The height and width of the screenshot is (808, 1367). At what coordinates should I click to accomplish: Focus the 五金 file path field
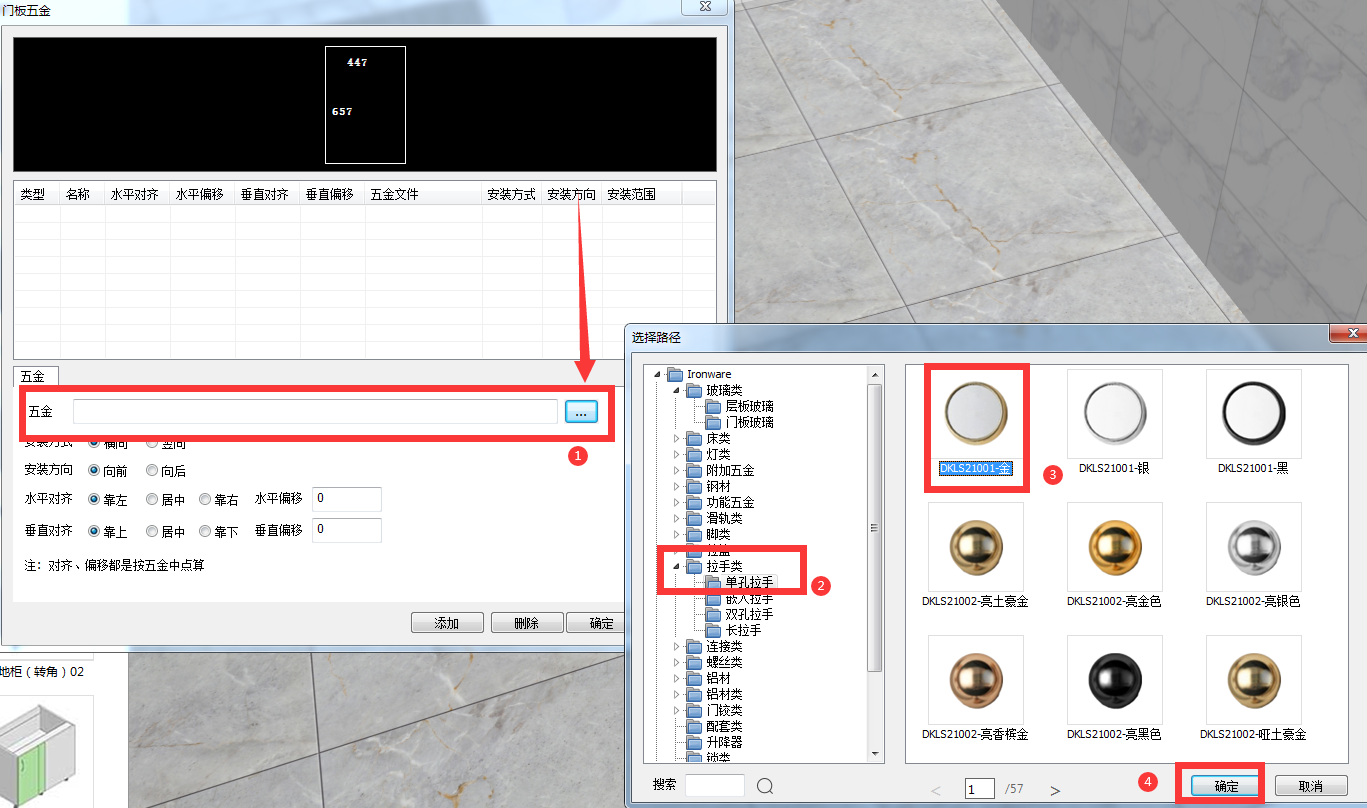pyautogui.click(x=315, y=412)
